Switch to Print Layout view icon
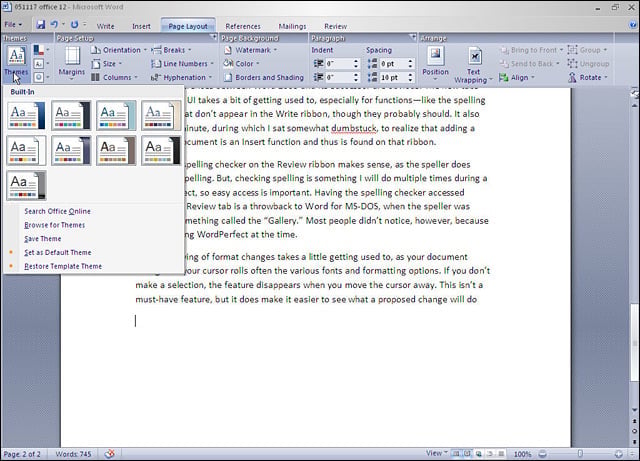640x461 pixels. click(456, 454)
